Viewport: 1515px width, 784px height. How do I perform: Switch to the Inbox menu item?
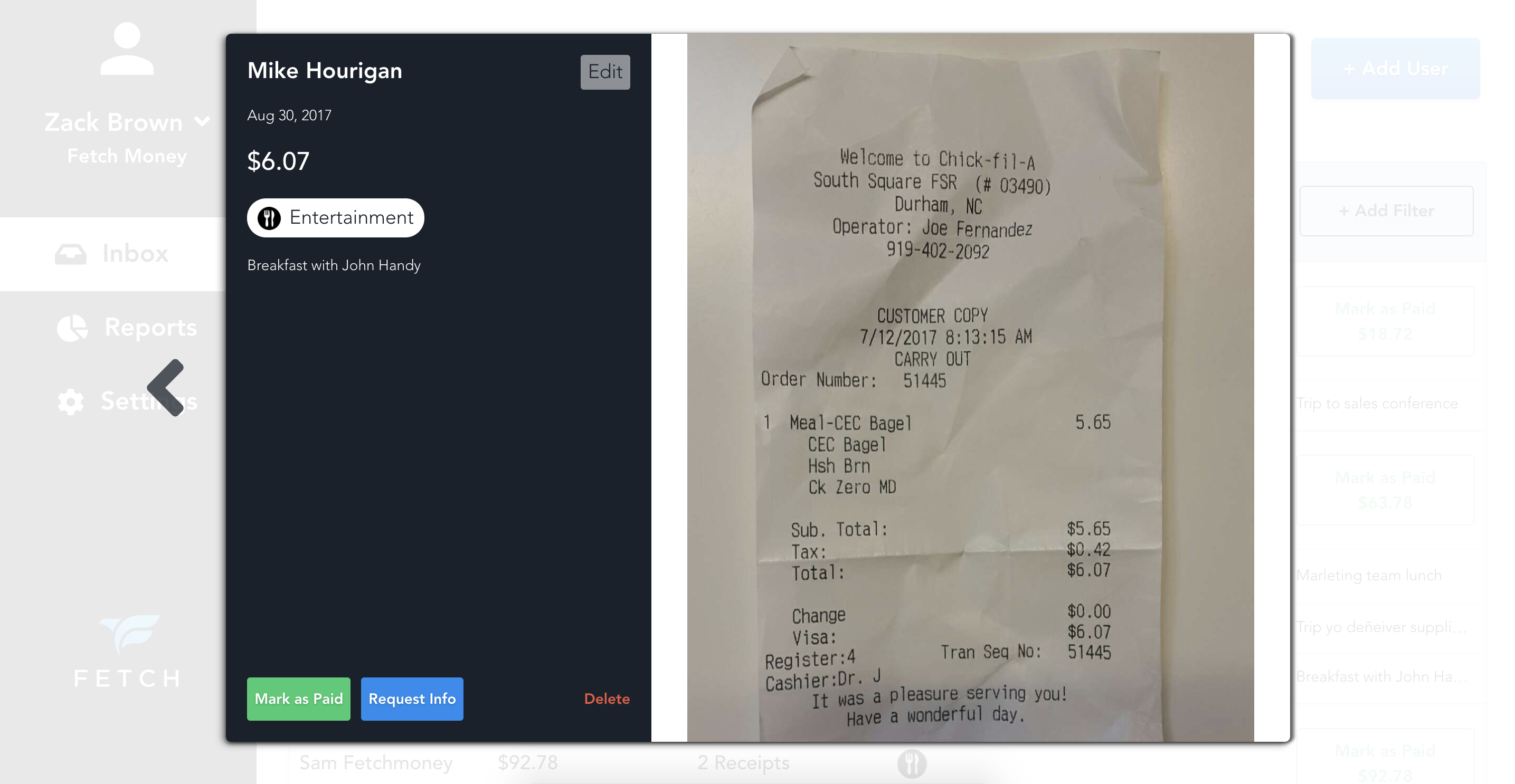coord(113,254)
